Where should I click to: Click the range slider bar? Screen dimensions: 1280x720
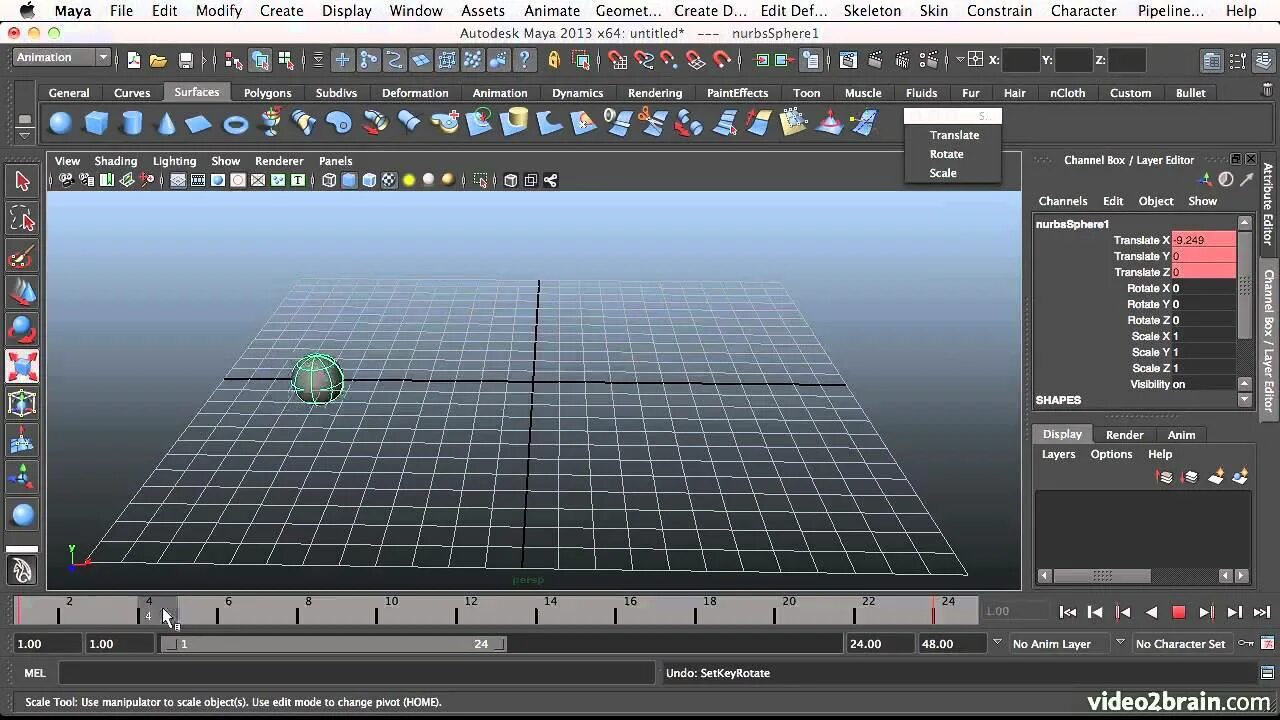pos(334,644)
